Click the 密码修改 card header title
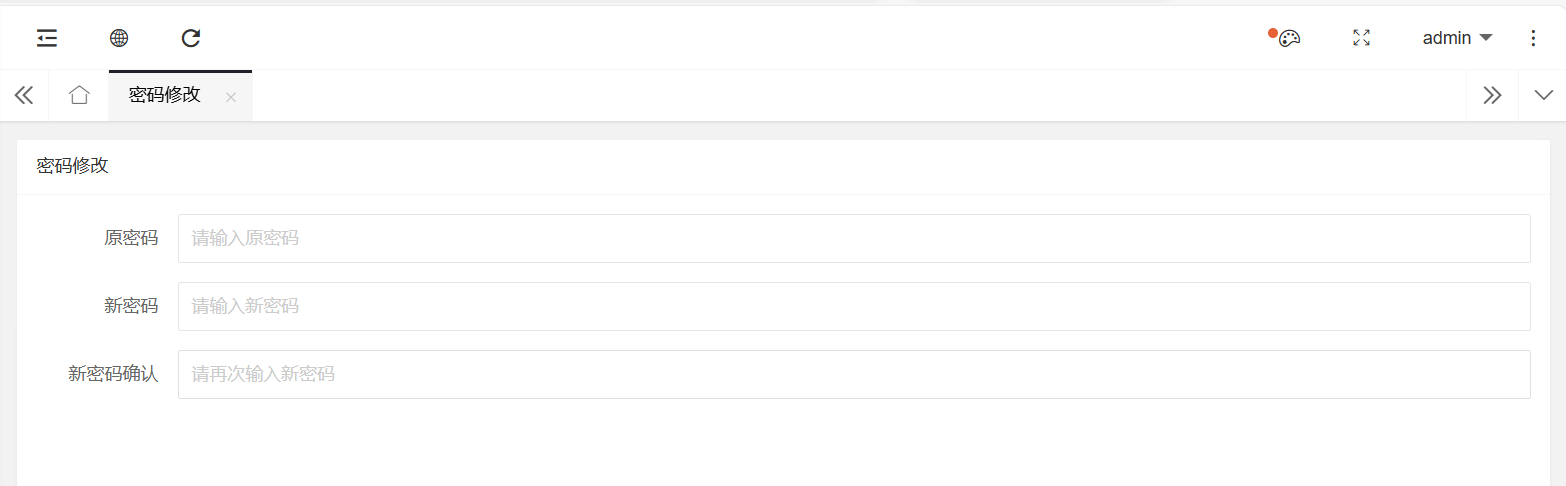This screenshot has width=1566, height=486. (x=72, y=166)
